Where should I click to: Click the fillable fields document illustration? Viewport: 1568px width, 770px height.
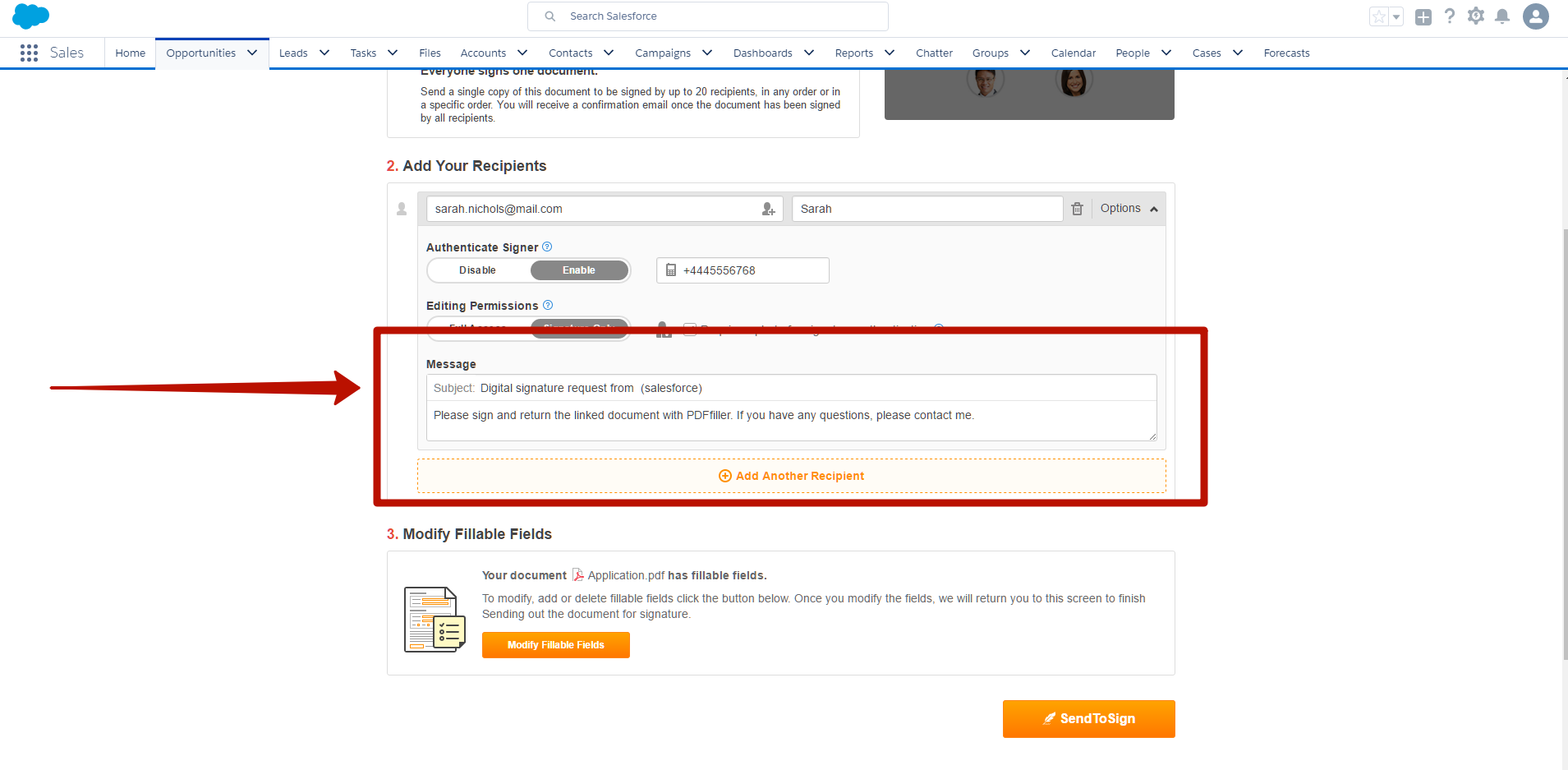point(435,620)
